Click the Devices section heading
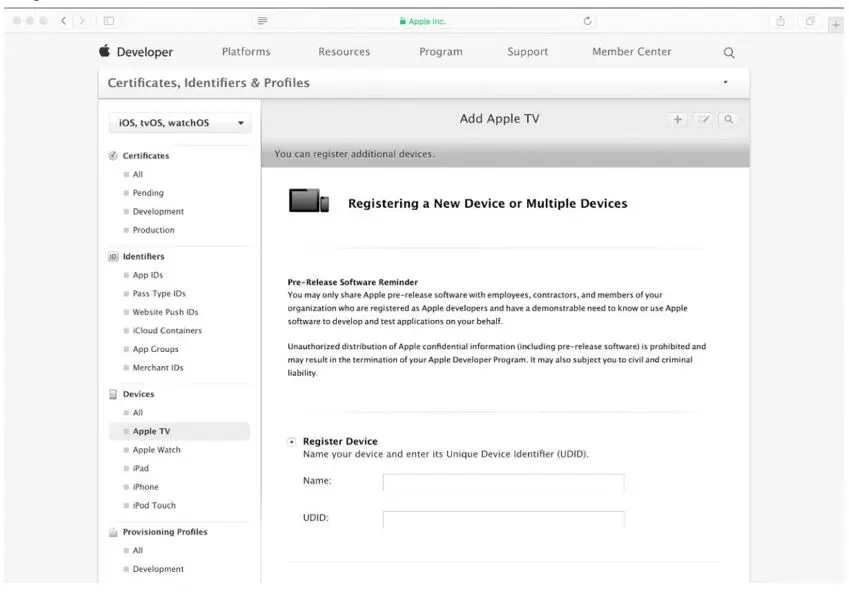Image resolution: width=850 pixels, height=594 pixels. click(138, 394)
